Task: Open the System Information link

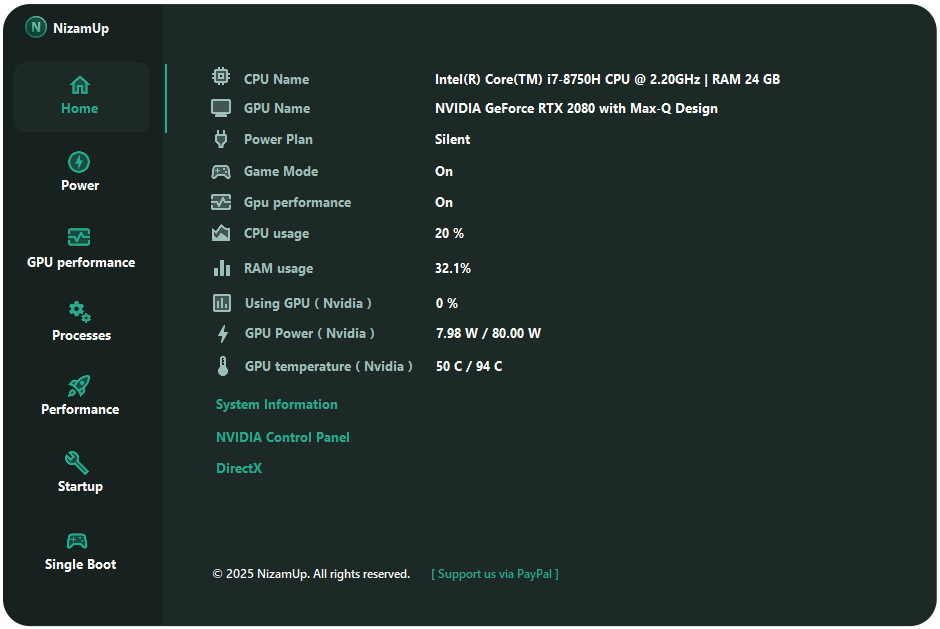Action: 277,405
